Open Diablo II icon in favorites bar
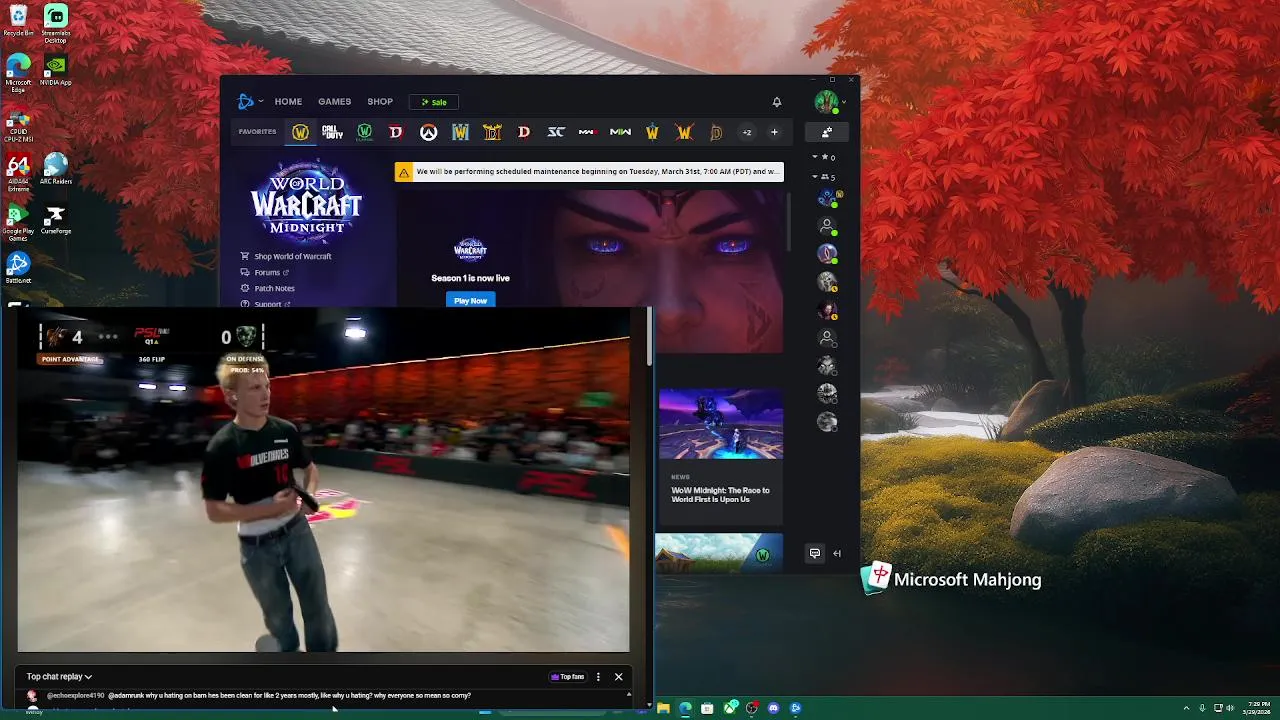The height and width of the screenshot is (720, 1280). pyautogui.click(x=492, y=132)
